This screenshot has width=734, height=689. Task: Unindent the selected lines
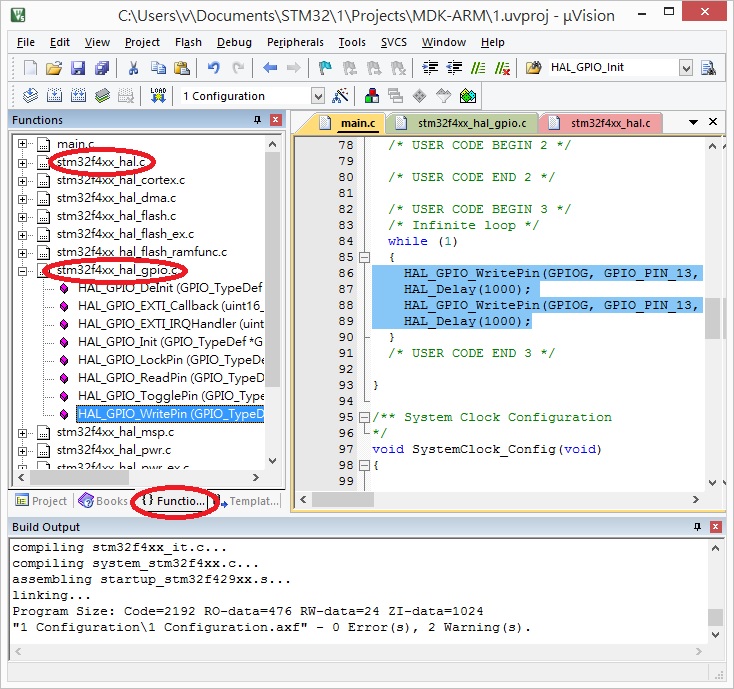click(454, 68)
